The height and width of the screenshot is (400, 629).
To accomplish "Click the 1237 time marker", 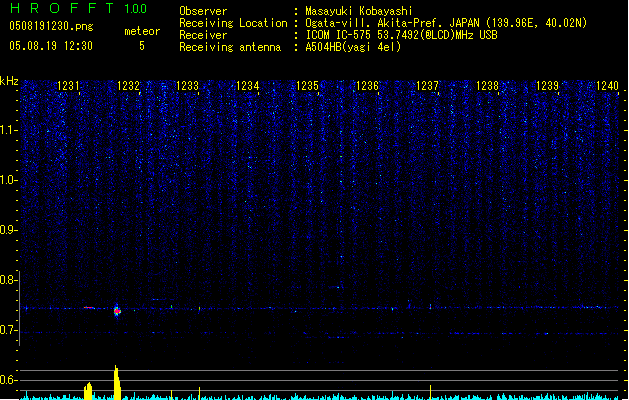I will pos(428,86).
